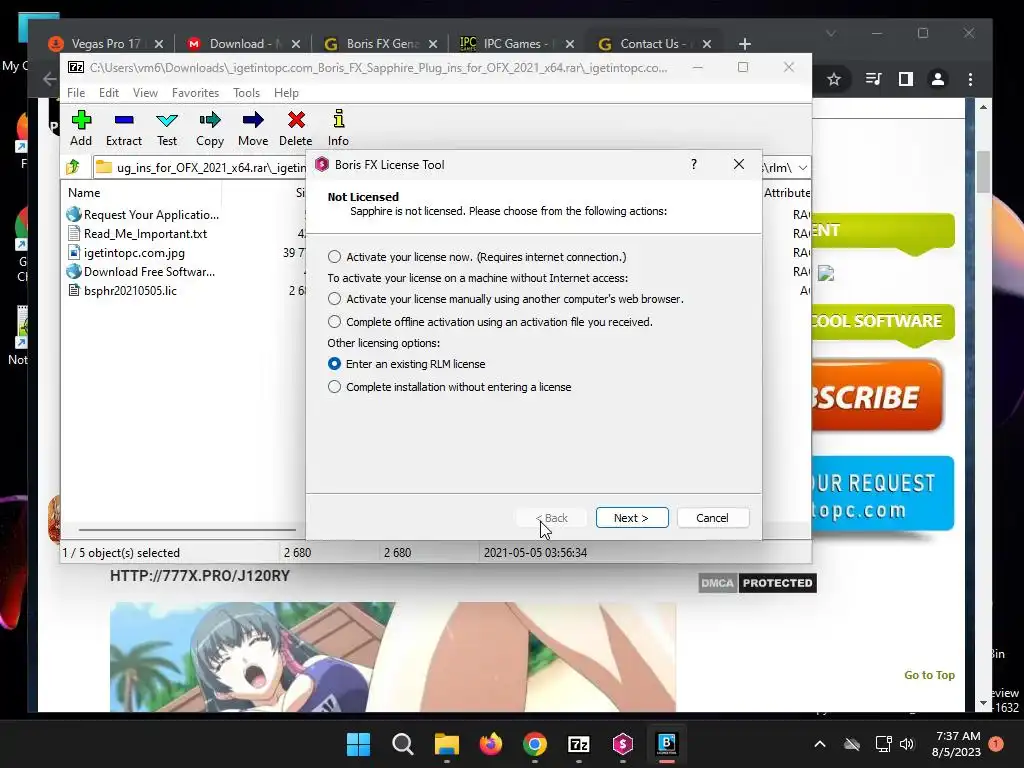Select file bsphr20210505.lic
This screenshot has height=768, width=1024.
(x=130, y=291)
